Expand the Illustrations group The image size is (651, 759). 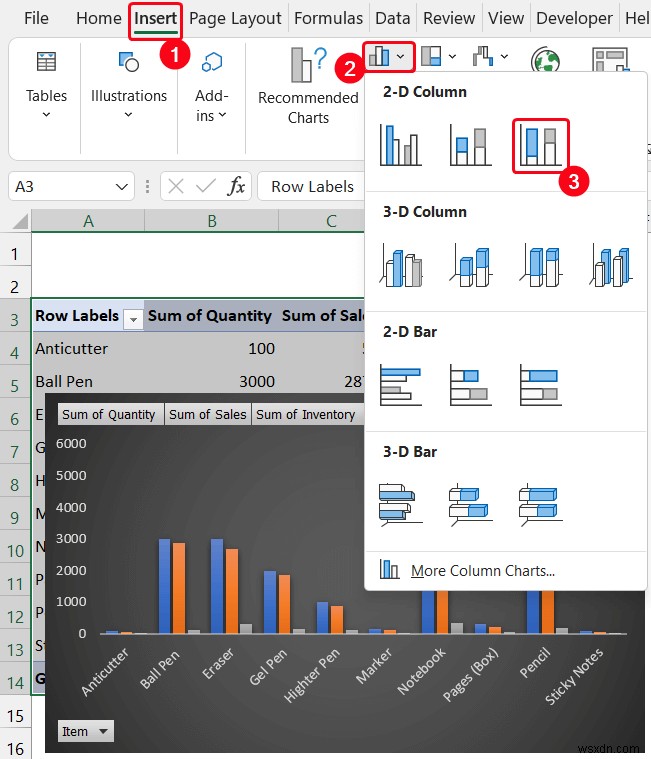[129, 85]
